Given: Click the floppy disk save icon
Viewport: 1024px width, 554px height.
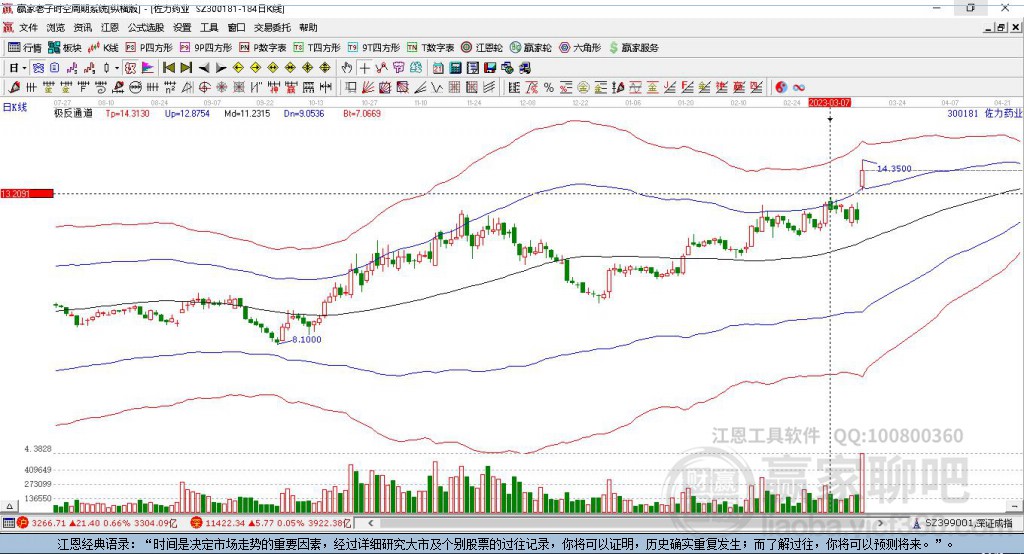Looking at the screenshot, I should click(x=490, y=68).
